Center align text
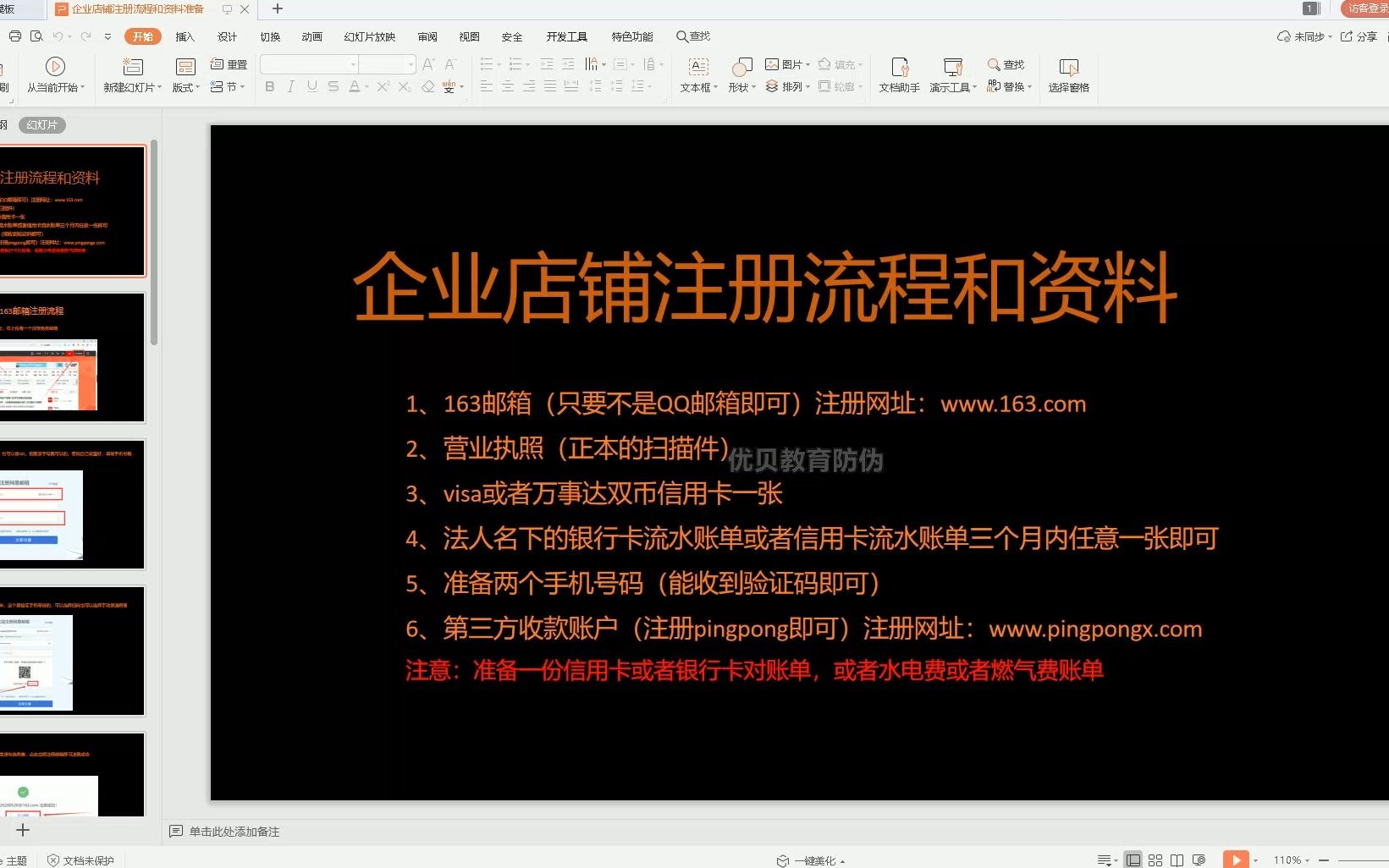The width and height of the screenshot is (1389, 868). click(508, 86)
